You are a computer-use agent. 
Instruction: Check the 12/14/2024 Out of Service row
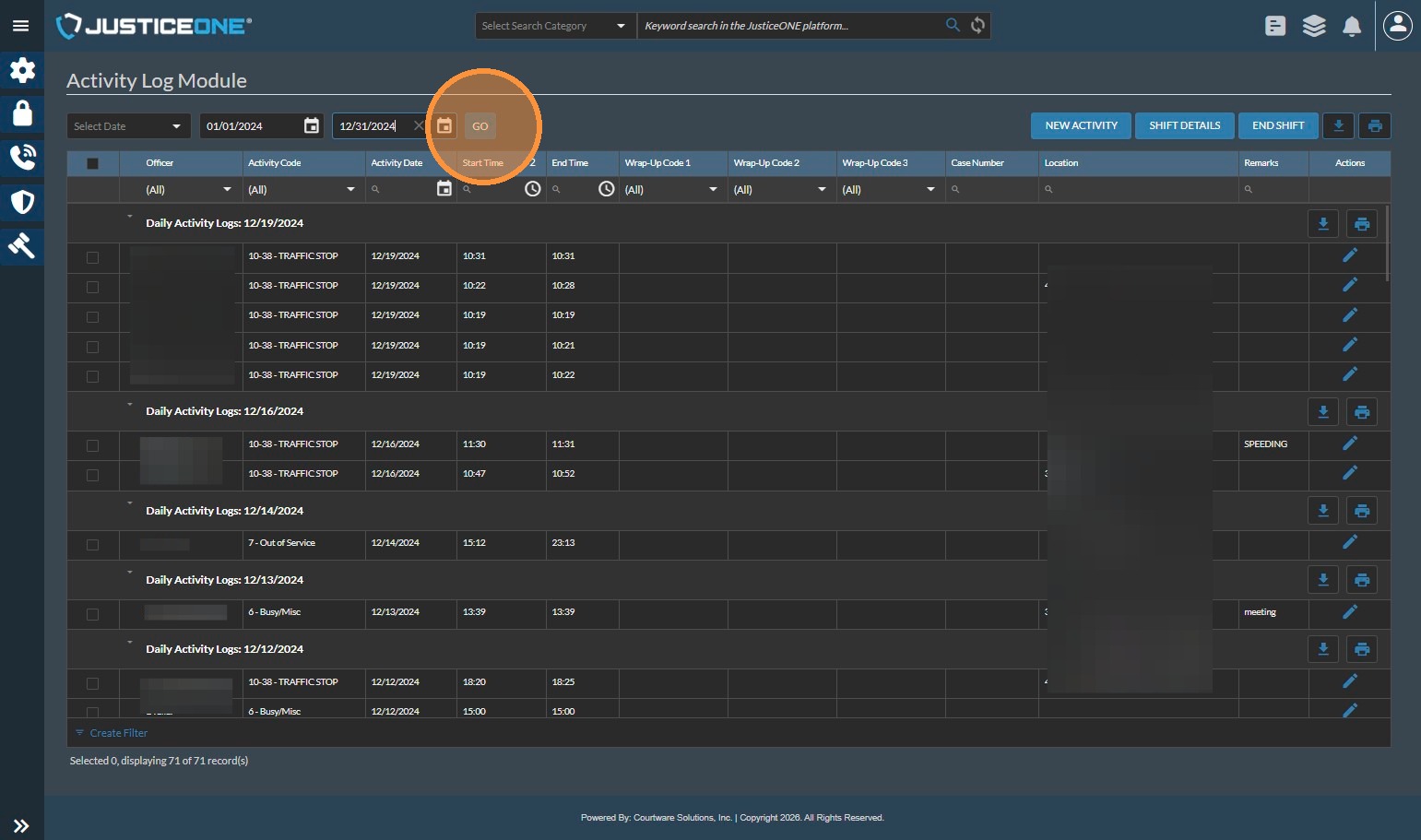(x=92, y=544)
